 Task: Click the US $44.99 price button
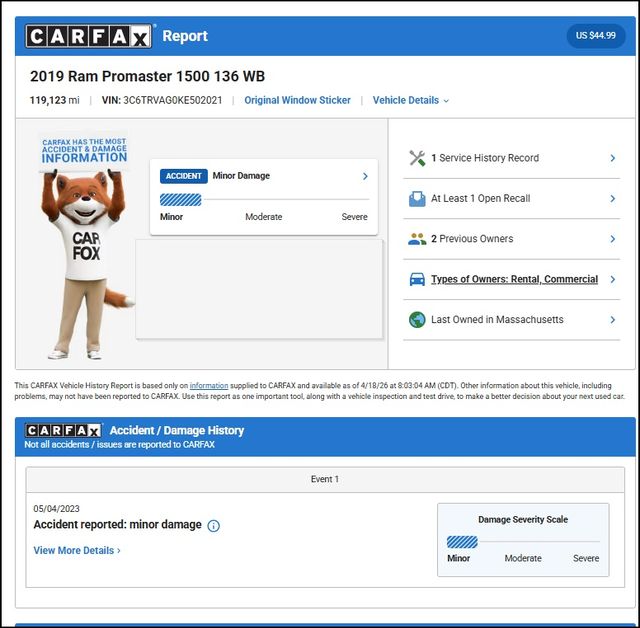pos(596,36)
